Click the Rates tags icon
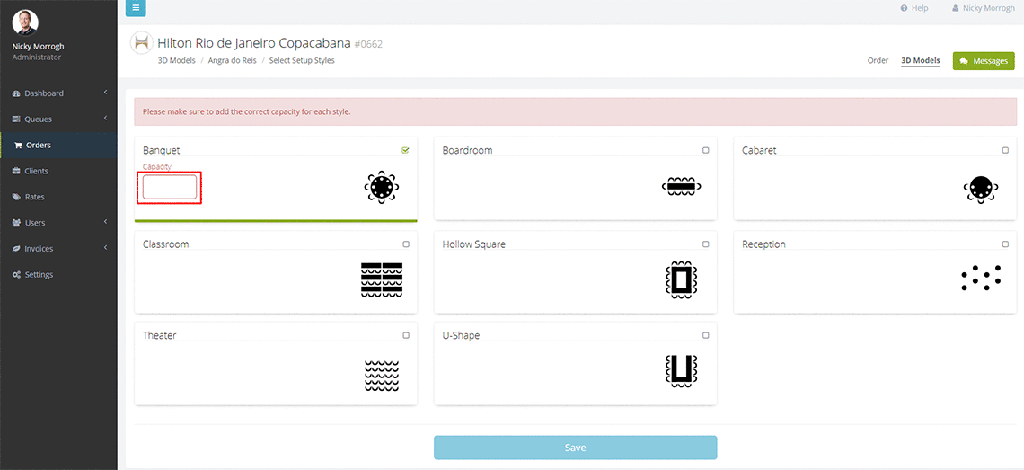Image resolution: width=1024 pixels, height=470 pixels. 17,196
